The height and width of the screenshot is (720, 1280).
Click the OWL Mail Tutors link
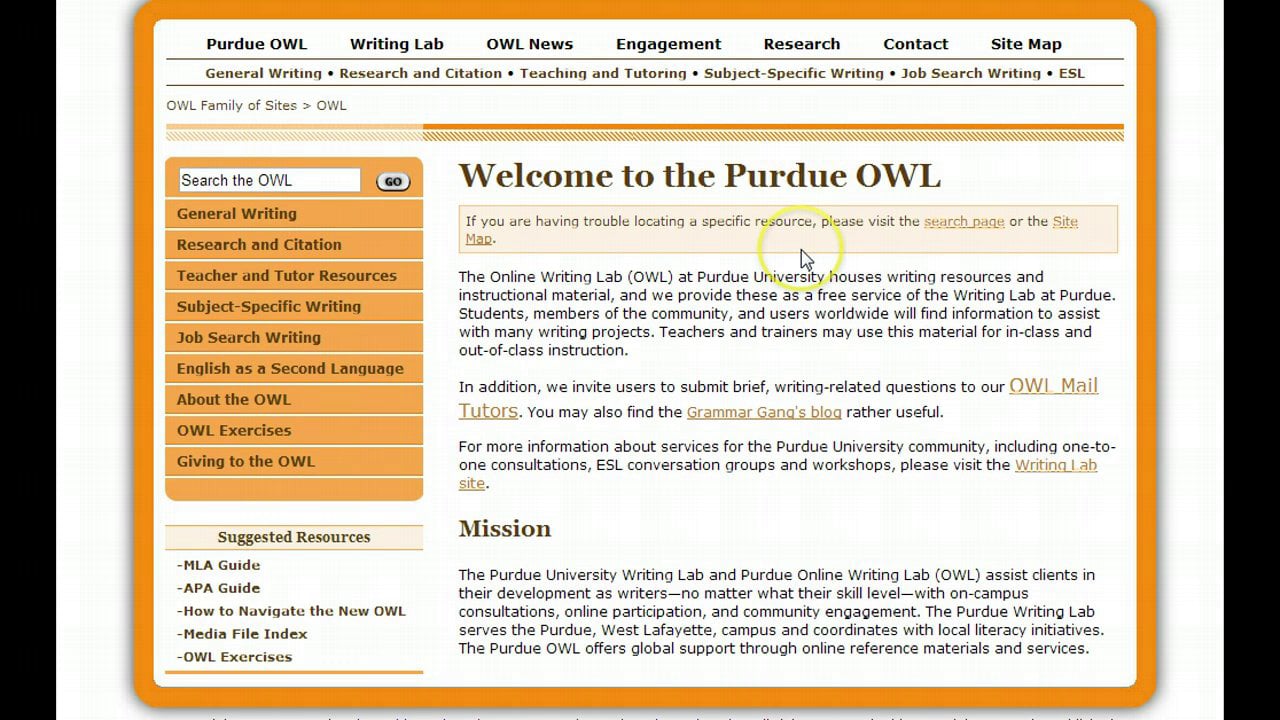pos(1053,386)
